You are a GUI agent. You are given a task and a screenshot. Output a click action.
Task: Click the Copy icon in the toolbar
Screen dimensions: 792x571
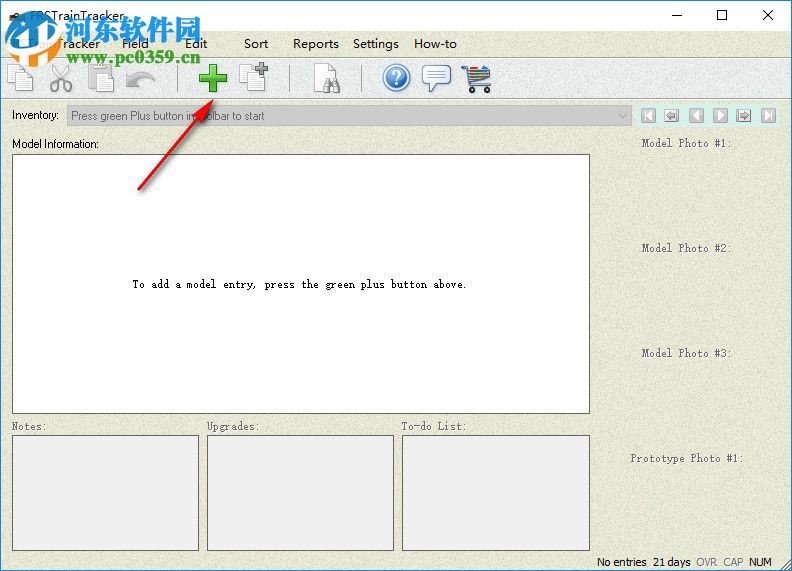20,78
